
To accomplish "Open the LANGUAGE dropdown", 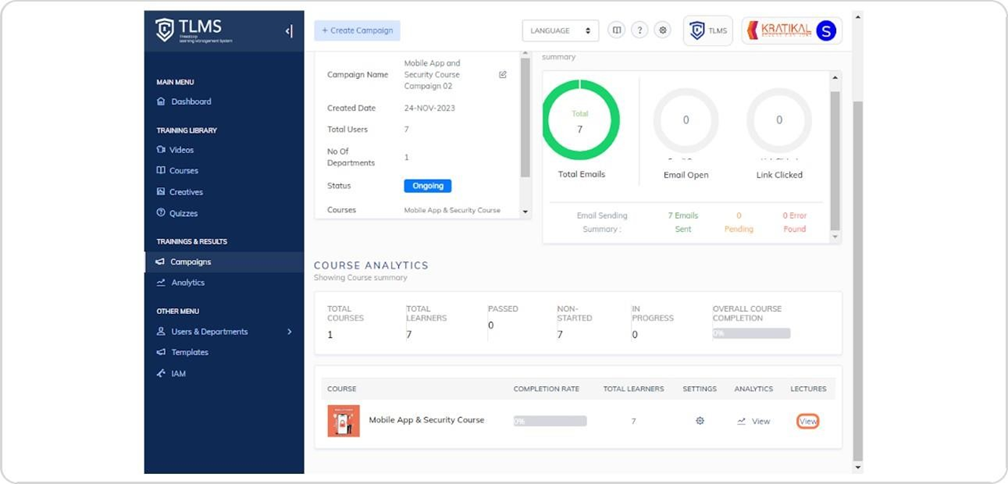I will (561, 30).
